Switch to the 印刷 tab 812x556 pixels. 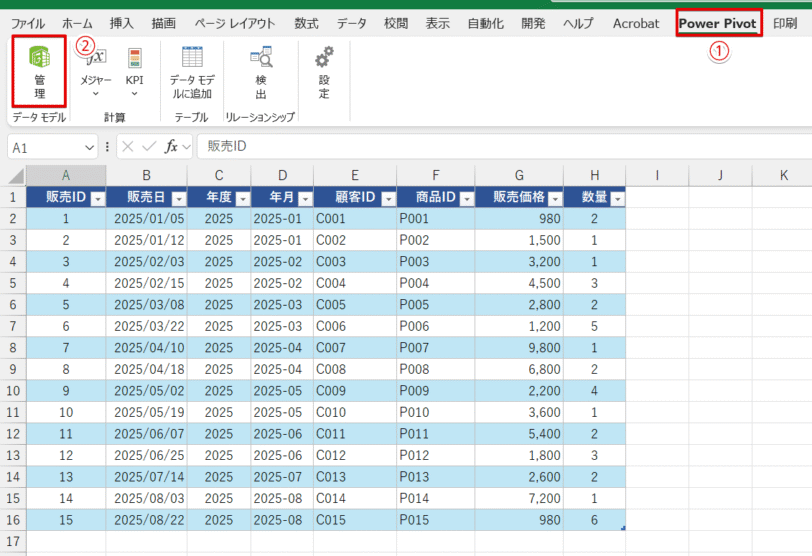click(x=785, y=23)
